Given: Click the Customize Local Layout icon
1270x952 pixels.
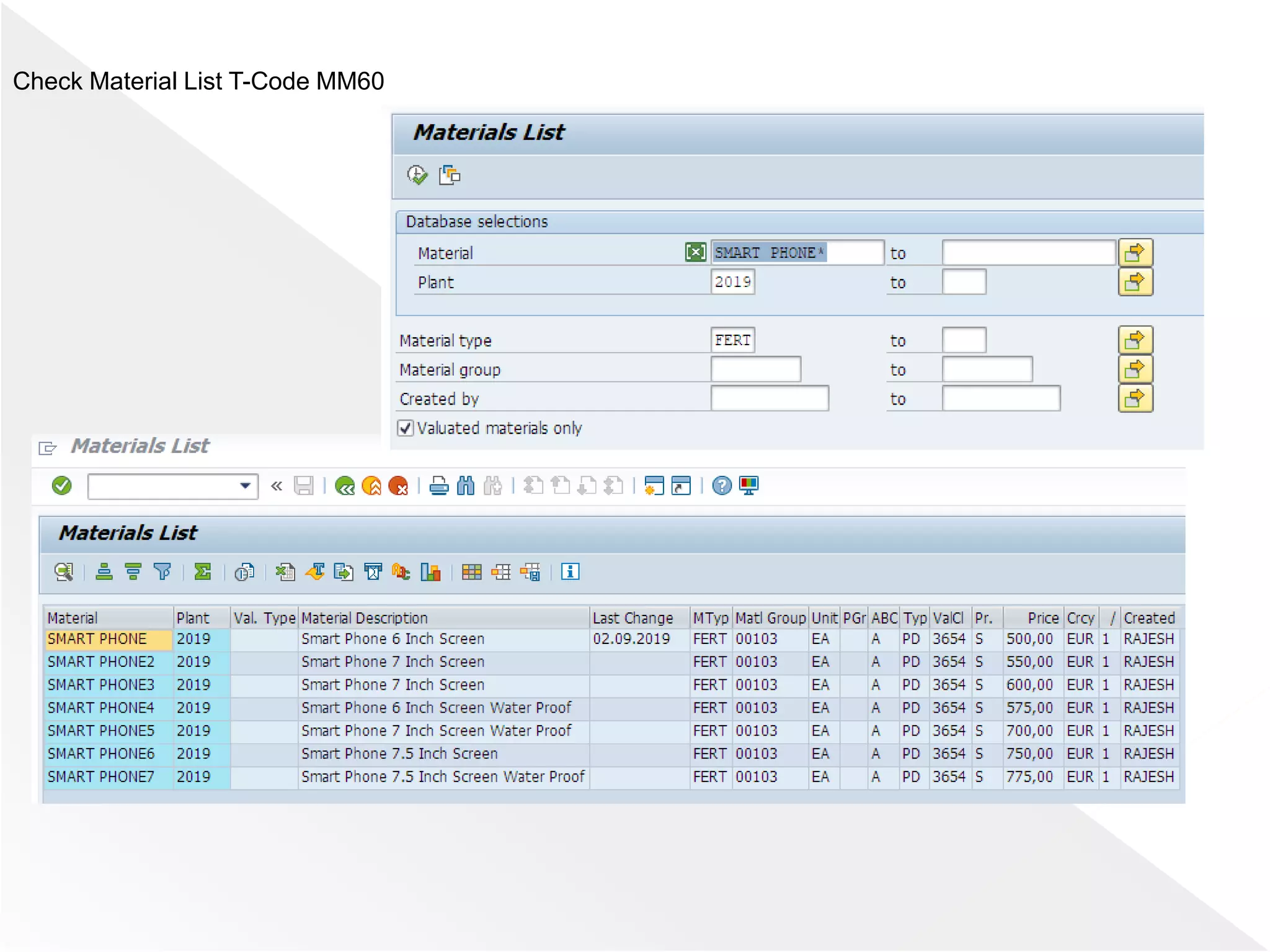Looking at the screenshot, I should pyautogui.click(x=749, y=486).
